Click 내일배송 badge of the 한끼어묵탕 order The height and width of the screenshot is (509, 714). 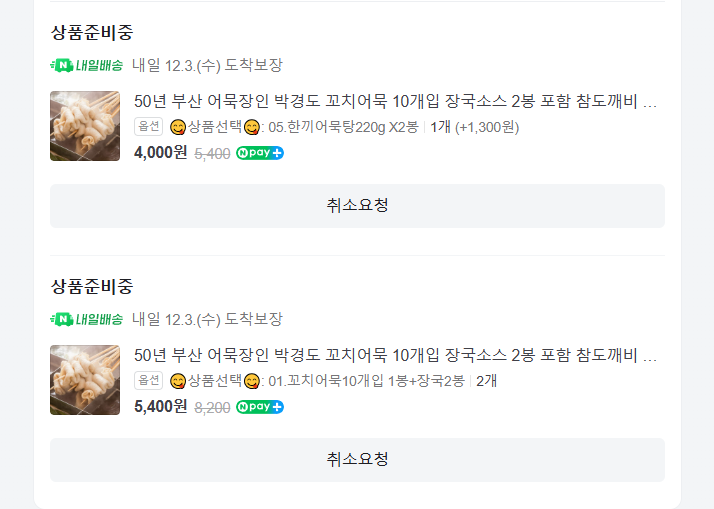pos(87,66)
